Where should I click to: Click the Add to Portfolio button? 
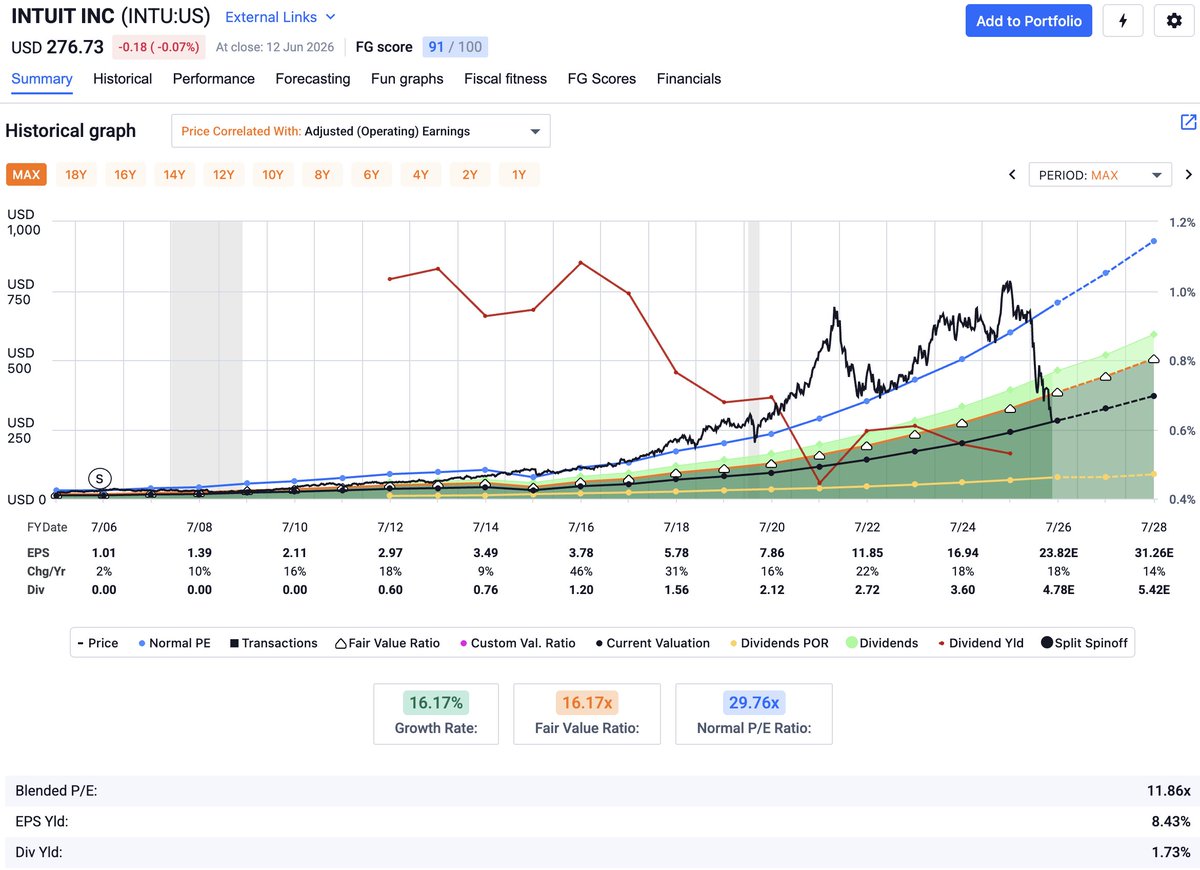(x=1029, y=21)
